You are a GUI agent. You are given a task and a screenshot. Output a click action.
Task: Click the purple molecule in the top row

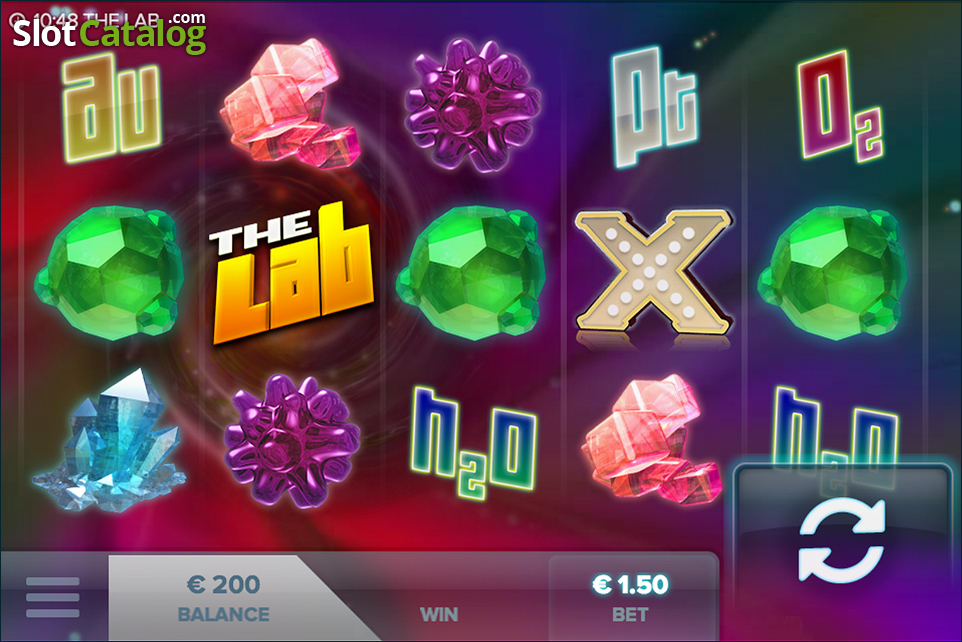click(473, 104)
